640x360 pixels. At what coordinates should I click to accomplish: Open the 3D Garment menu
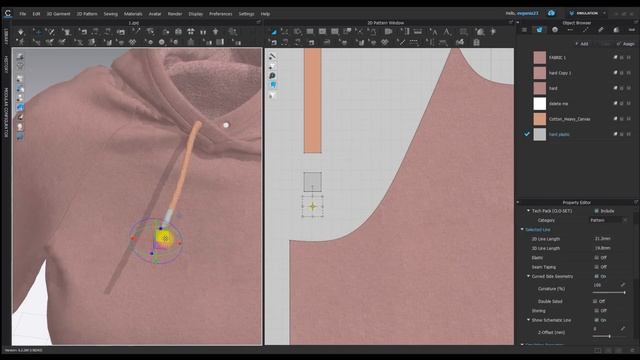(x=58, y=13)
